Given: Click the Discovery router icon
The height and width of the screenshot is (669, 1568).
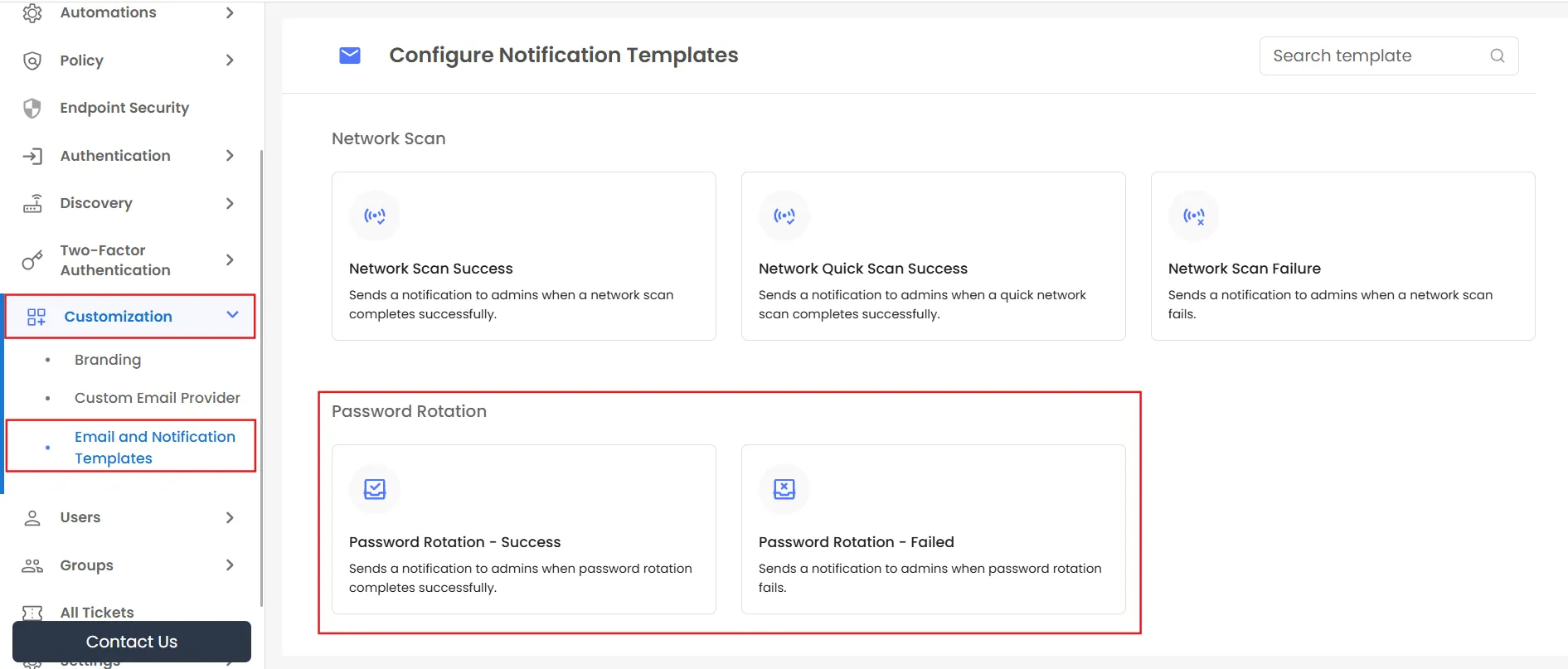Looking at the screenshot, I should pos(32,203).
